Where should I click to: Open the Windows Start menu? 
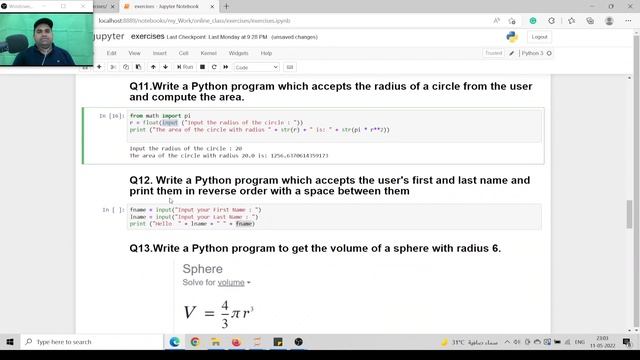click(10, 342)
